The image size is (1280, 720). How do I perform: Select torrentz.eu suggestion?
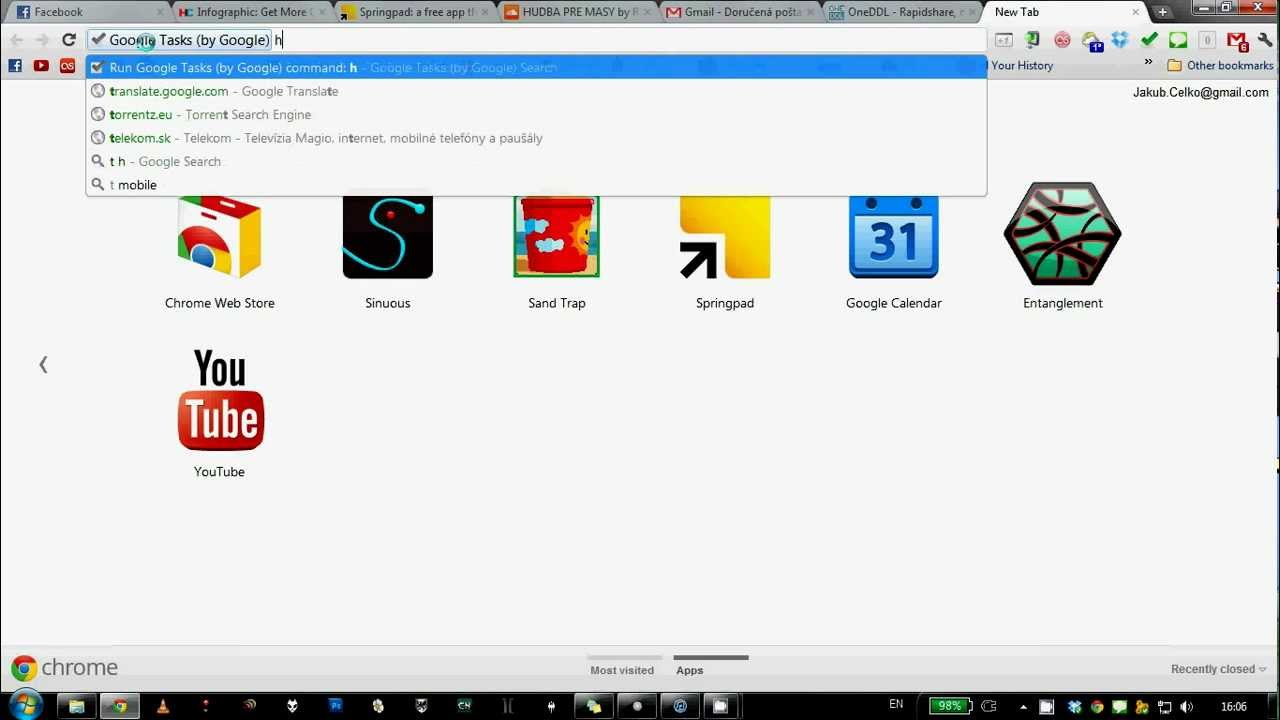pyautogui.click(x=536, y=115)
